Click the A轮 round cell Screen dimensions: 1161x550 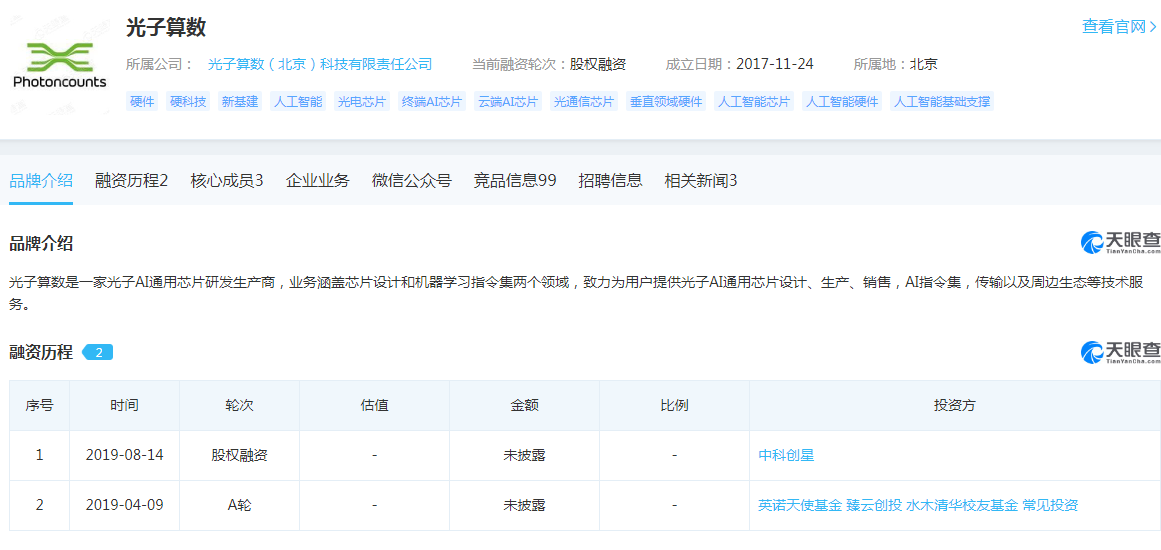point(239,506)
